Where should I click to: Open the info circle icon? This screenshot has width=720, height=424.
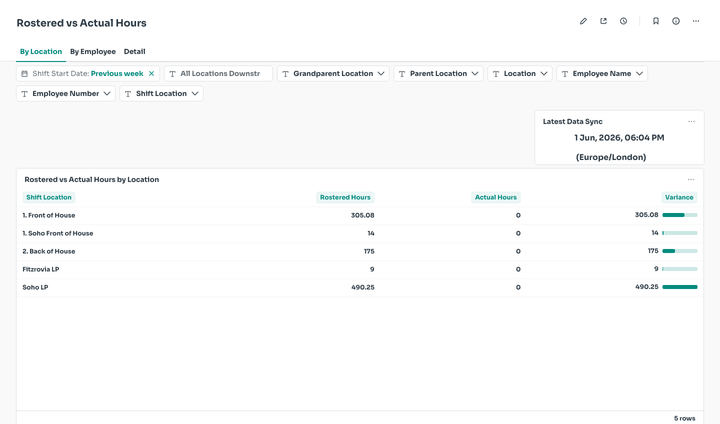(x=676, y=21)
